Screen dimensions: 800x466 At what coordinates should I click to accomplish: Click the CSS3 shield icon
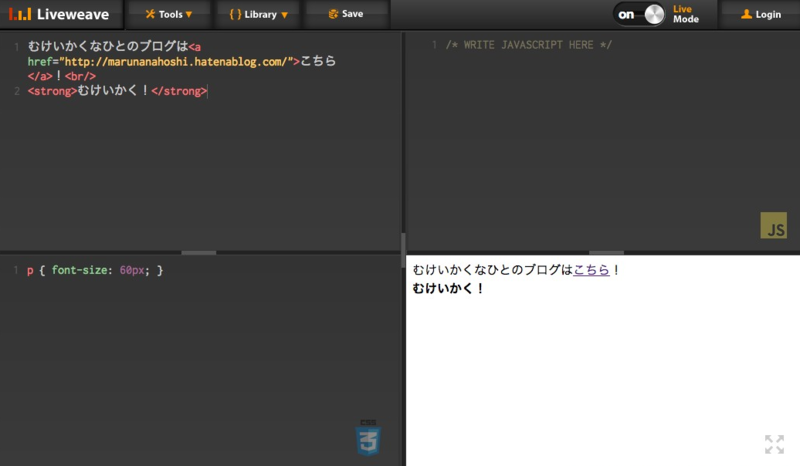[x=368, y=438]
